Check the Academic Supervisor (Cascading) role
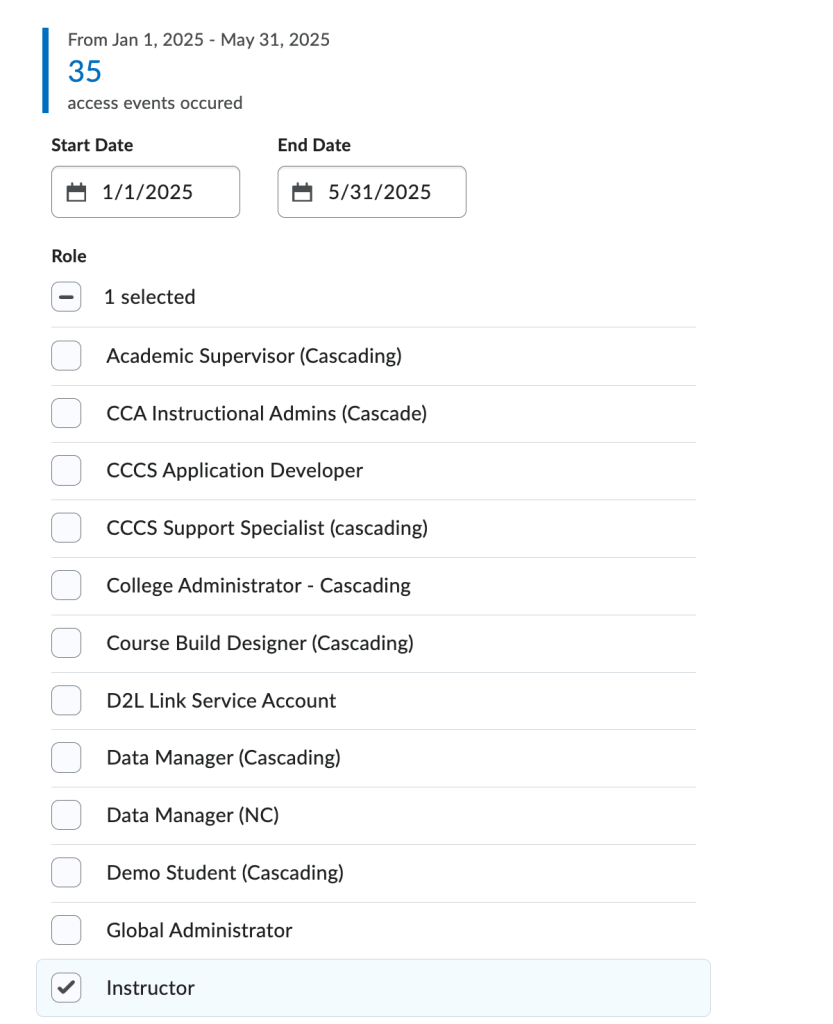 pyautogui.click(x=66, y=356)
